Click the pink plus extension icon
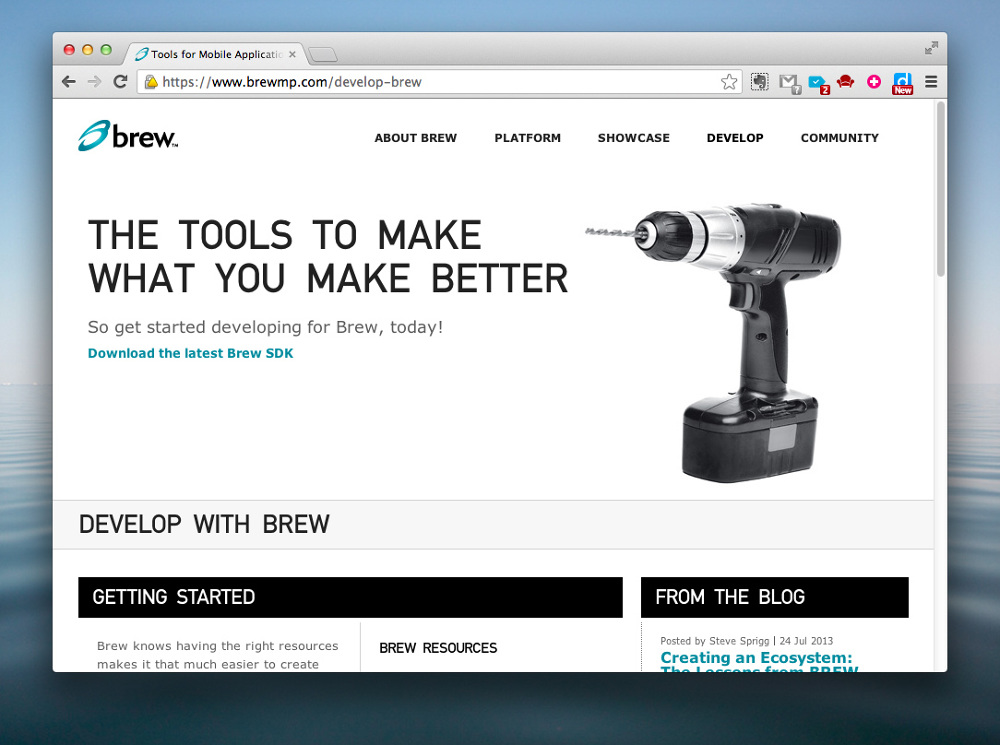Screen dimensions: 1000x745 [x=874, y=82]
